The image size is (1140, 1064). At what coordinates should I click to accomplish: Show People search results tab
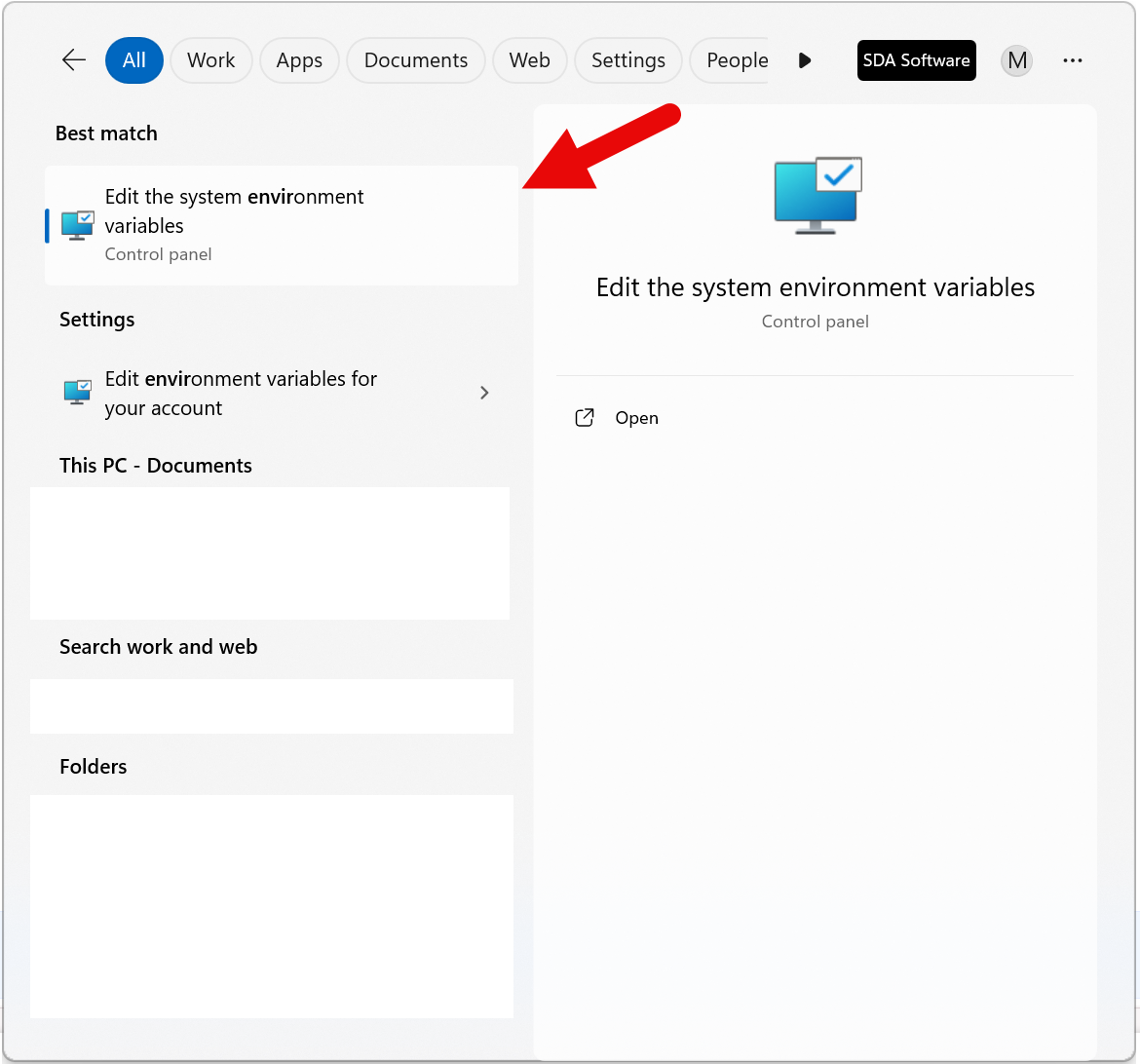pyautogui.click(x=737, y=60)
